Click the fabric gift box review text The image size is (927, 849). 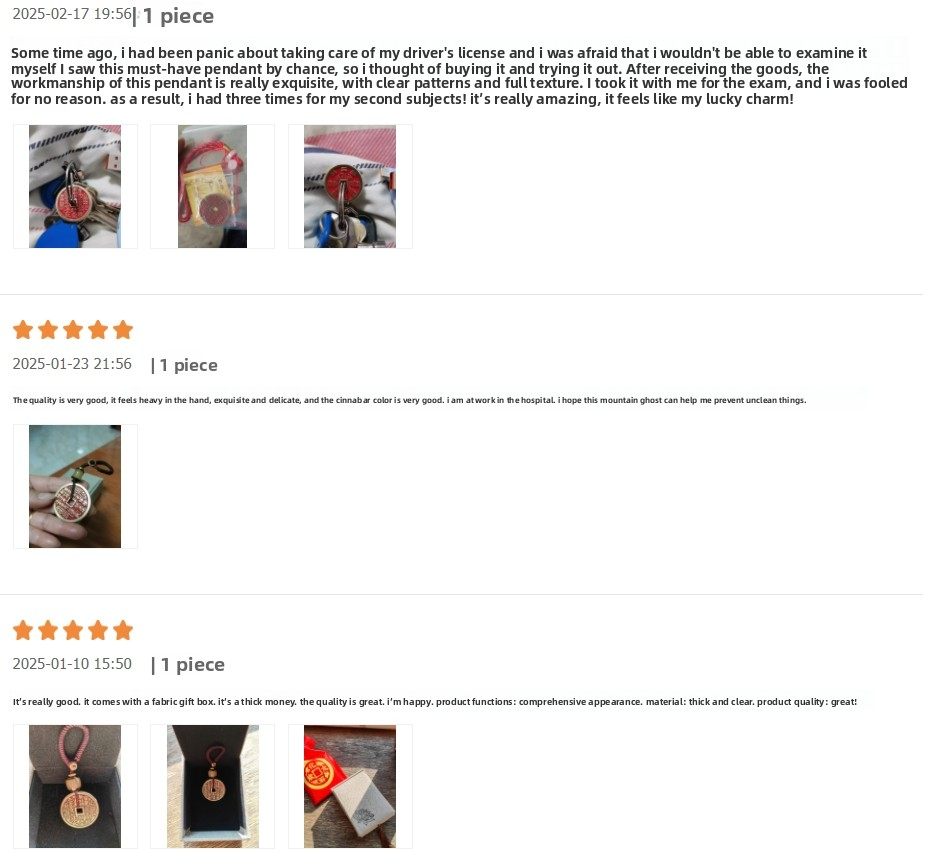[435, 702]
